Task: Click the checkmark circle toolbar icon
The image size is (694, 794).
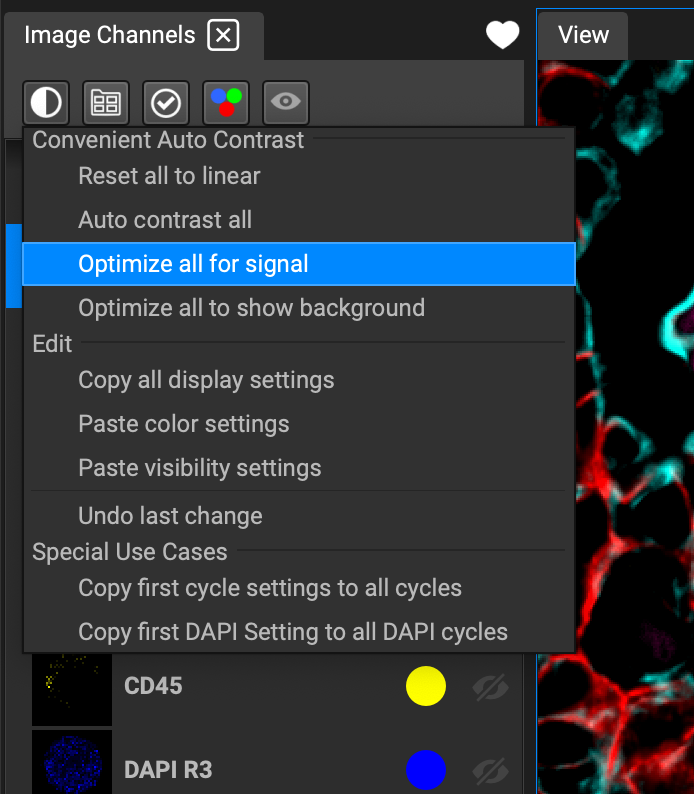Action: click(166, 103)
